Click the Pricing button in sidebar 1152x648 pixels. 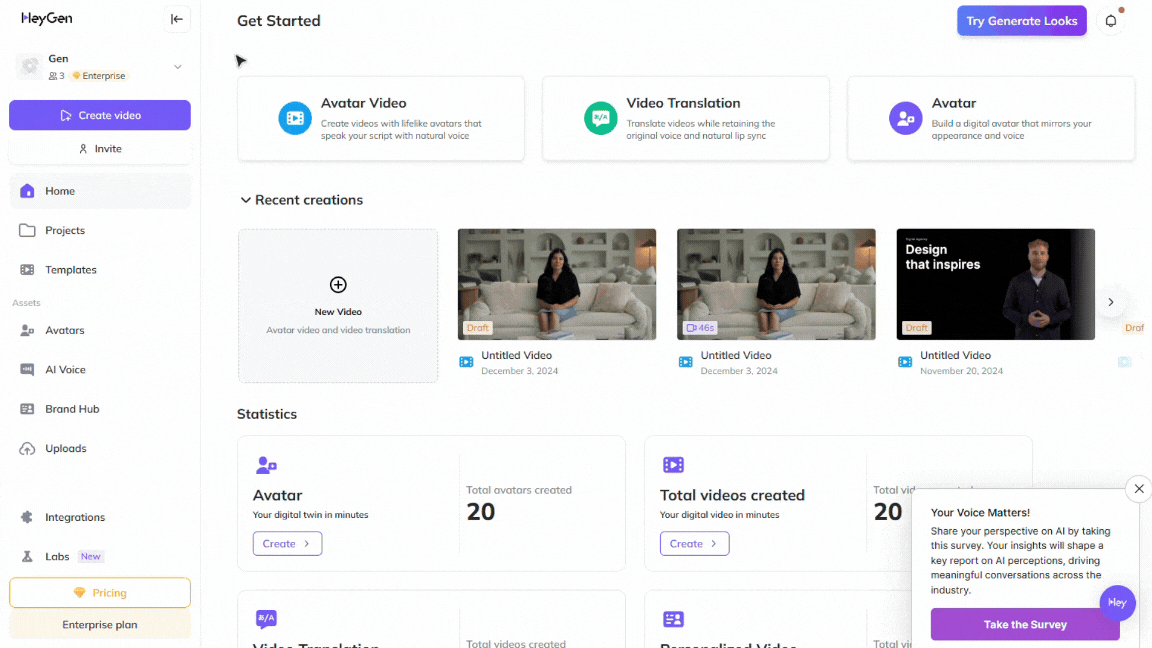[x=100, y=593]
